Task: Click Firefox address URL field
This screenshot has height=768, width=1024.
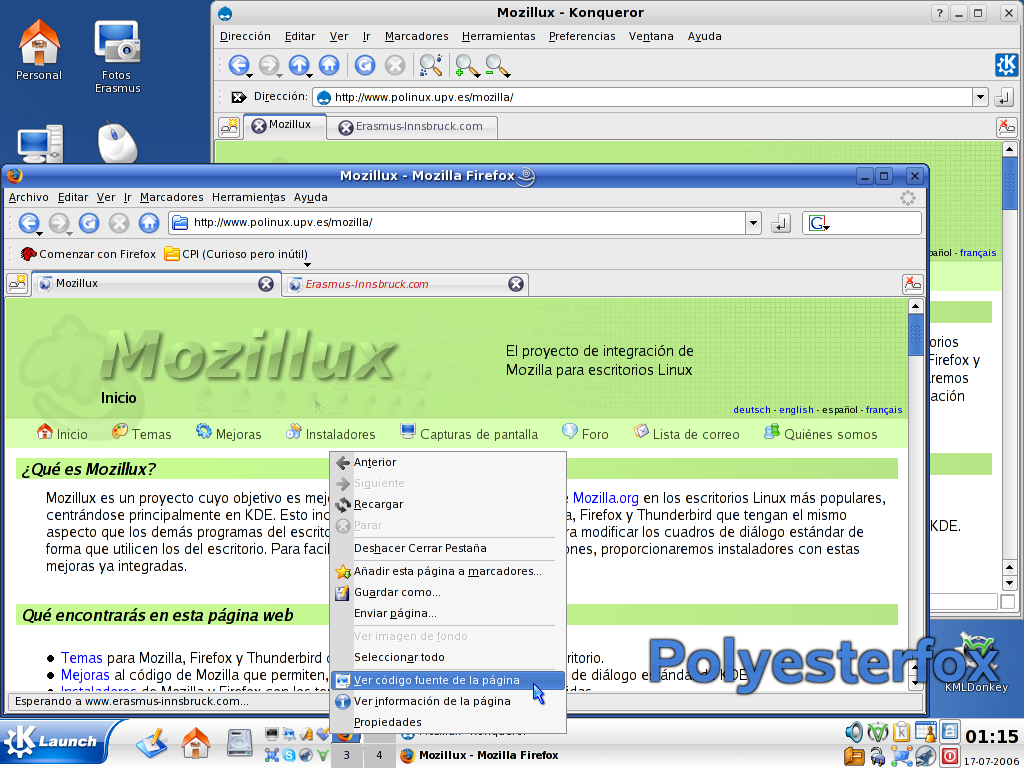Action: click(456, 223)
